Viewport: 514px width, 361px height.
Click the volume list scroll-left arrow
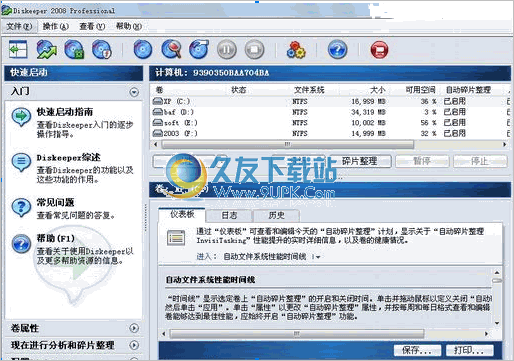(155, 144)
